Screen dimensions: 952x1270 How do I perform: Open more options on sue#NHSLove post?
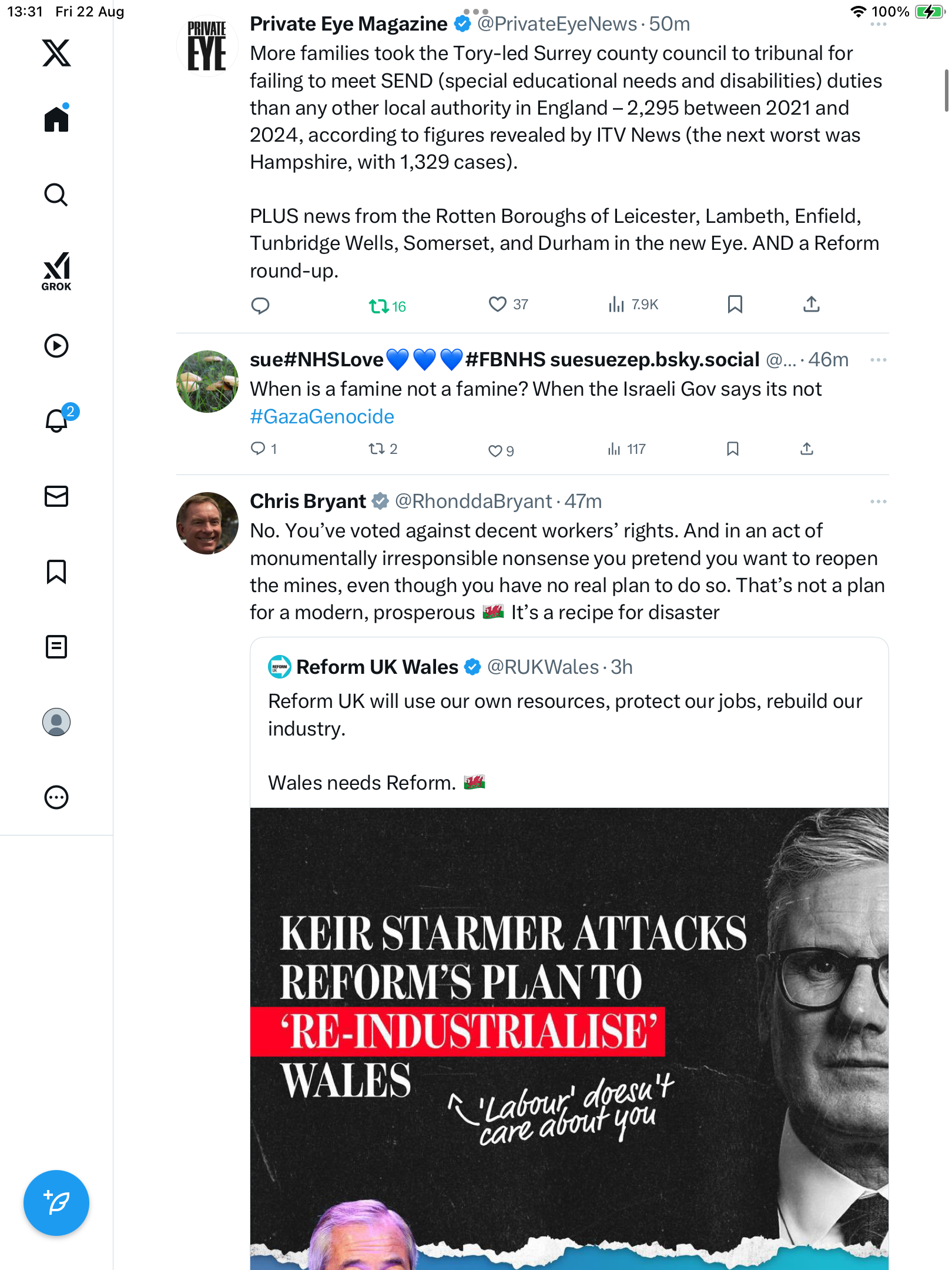tap(878, 360)
